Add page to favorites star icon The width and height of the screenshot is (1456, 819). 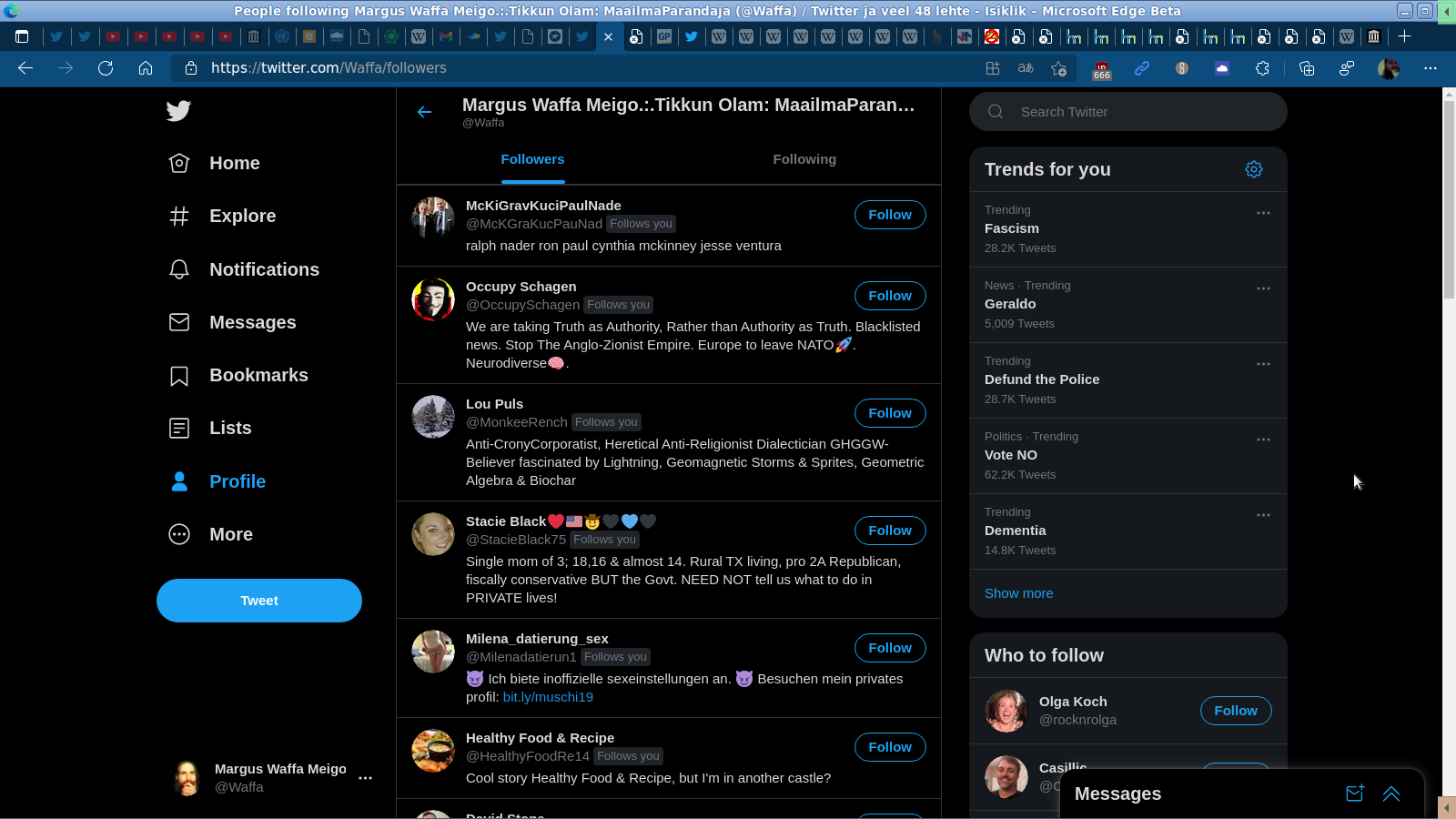(1058, 68)
